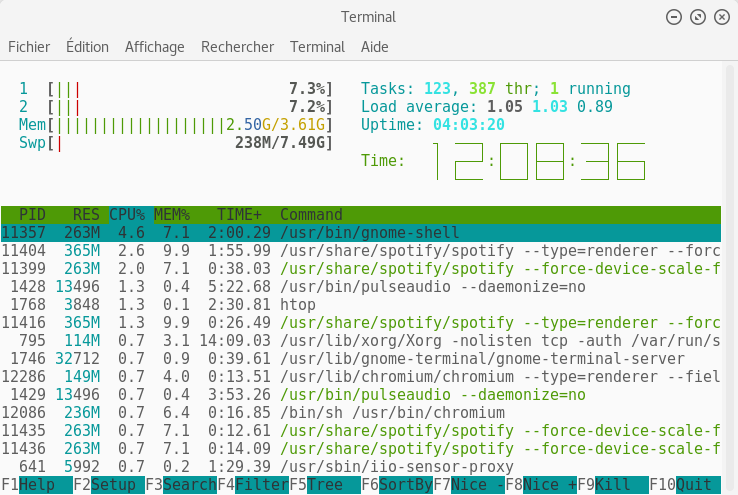Click the F1 Help button

tap(38, 485)
